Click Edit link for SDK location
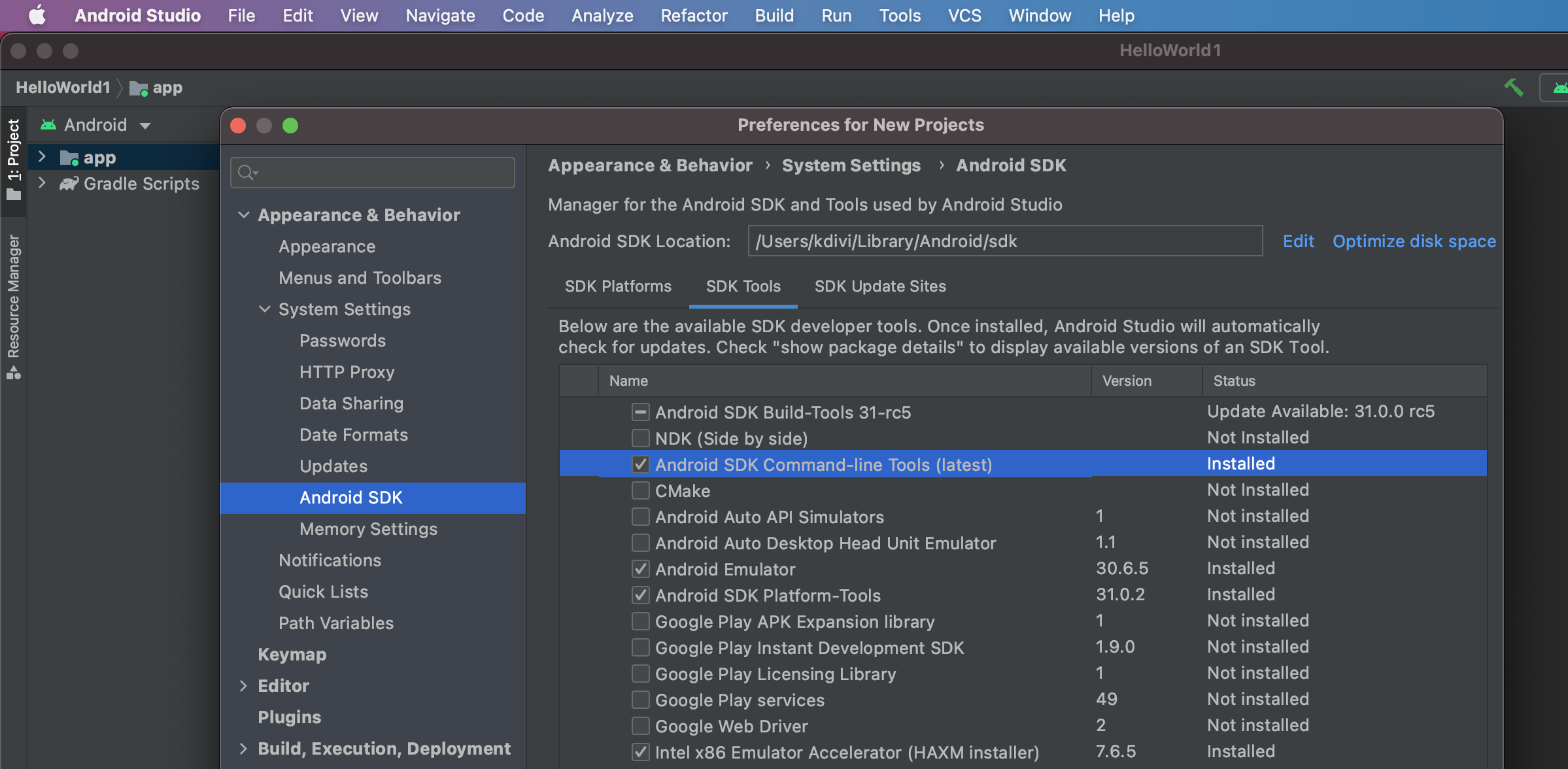 pyautogui.click(x=1298, y=241)
